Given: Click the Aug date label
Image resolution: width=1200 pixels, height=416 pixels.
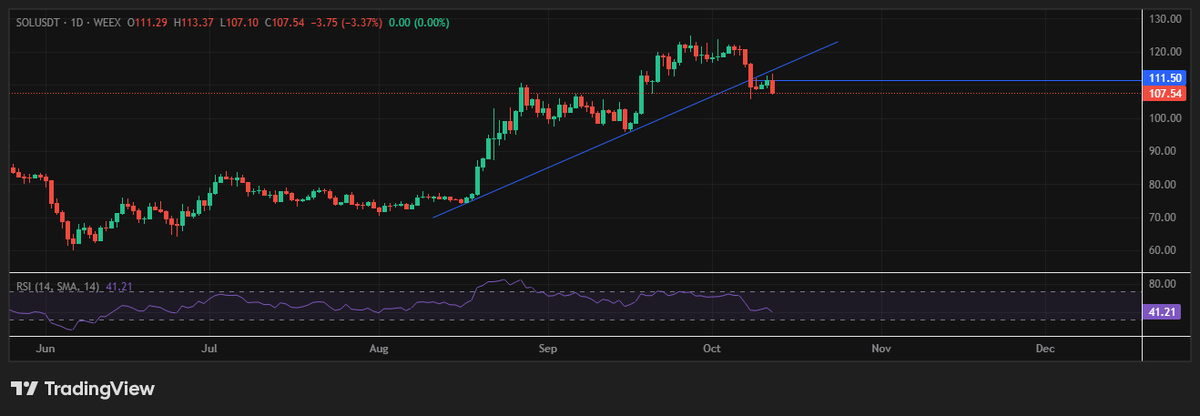Looking at the screenshot, I should click(379, 350).
